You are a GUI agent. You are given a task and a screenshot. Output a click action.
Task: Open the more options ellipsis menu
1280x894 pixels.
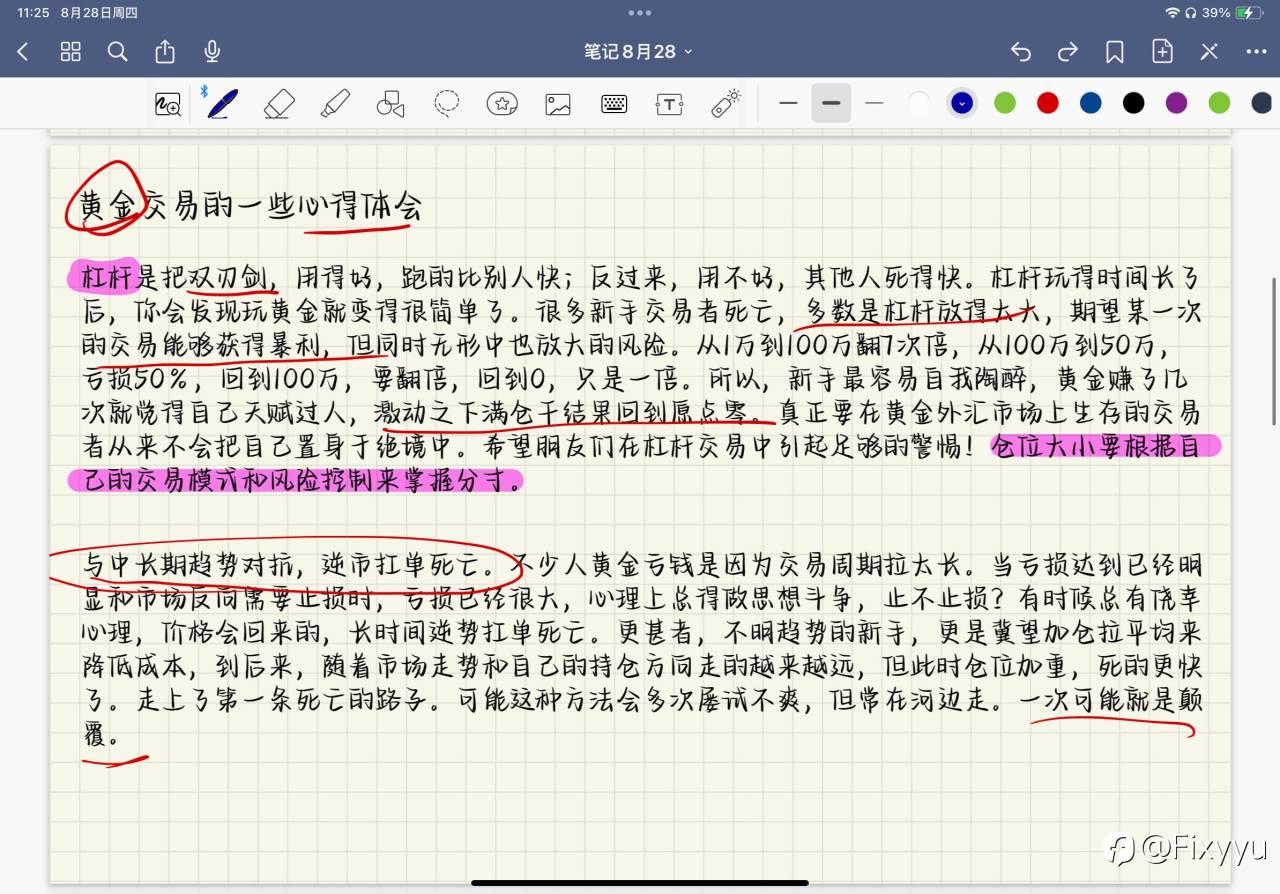1257,52
